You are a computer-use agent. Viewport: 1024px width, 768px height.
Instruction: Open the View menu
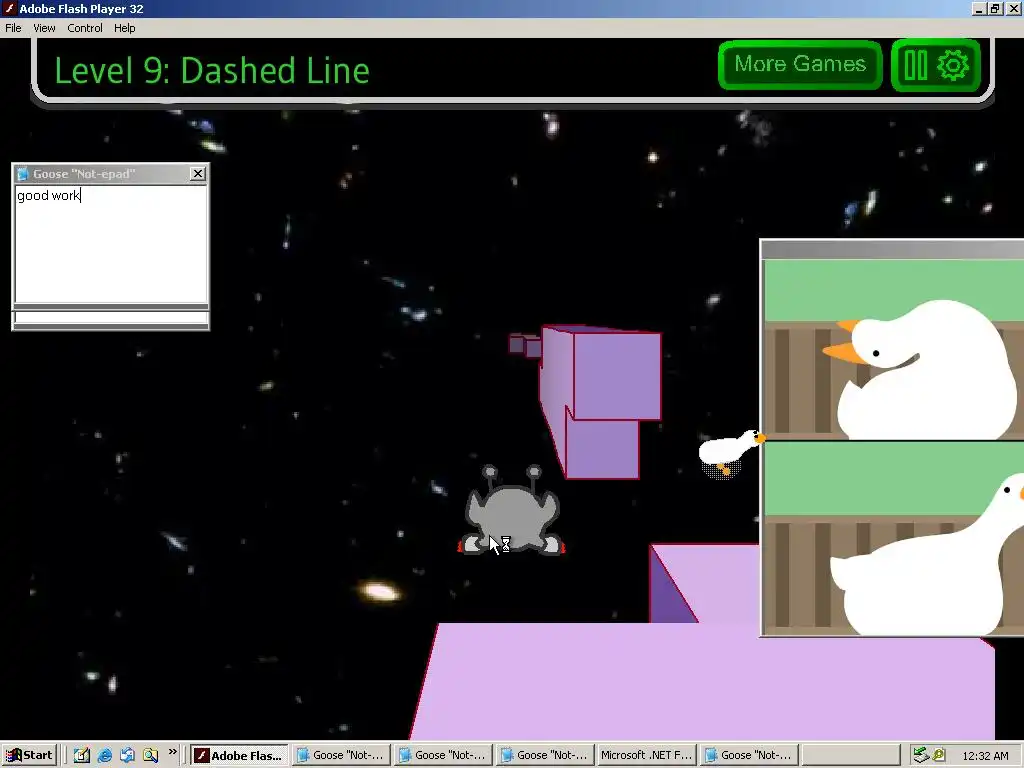point(44,28)
